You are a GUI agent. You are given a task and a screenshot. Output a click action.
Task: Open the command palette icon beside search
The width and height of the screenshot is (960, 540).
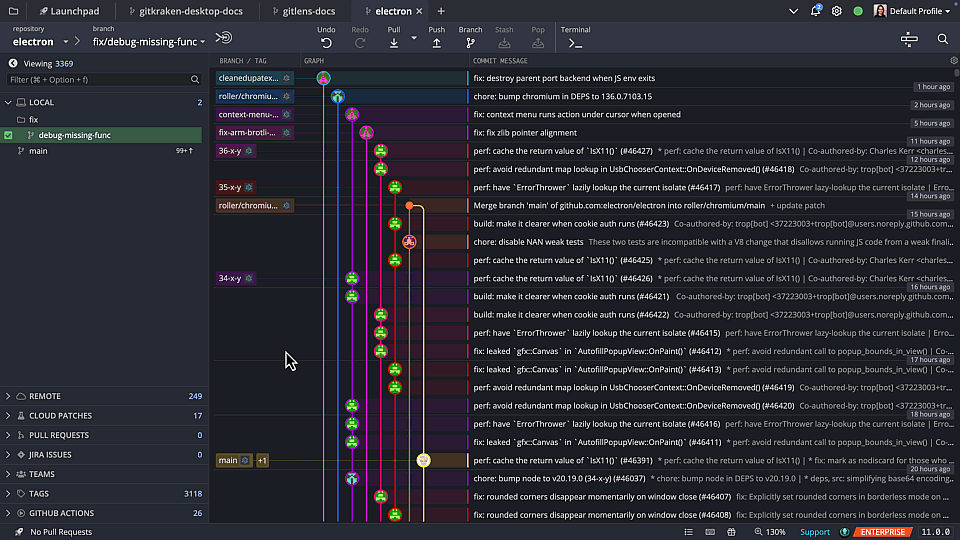click(x=909, y=39)
